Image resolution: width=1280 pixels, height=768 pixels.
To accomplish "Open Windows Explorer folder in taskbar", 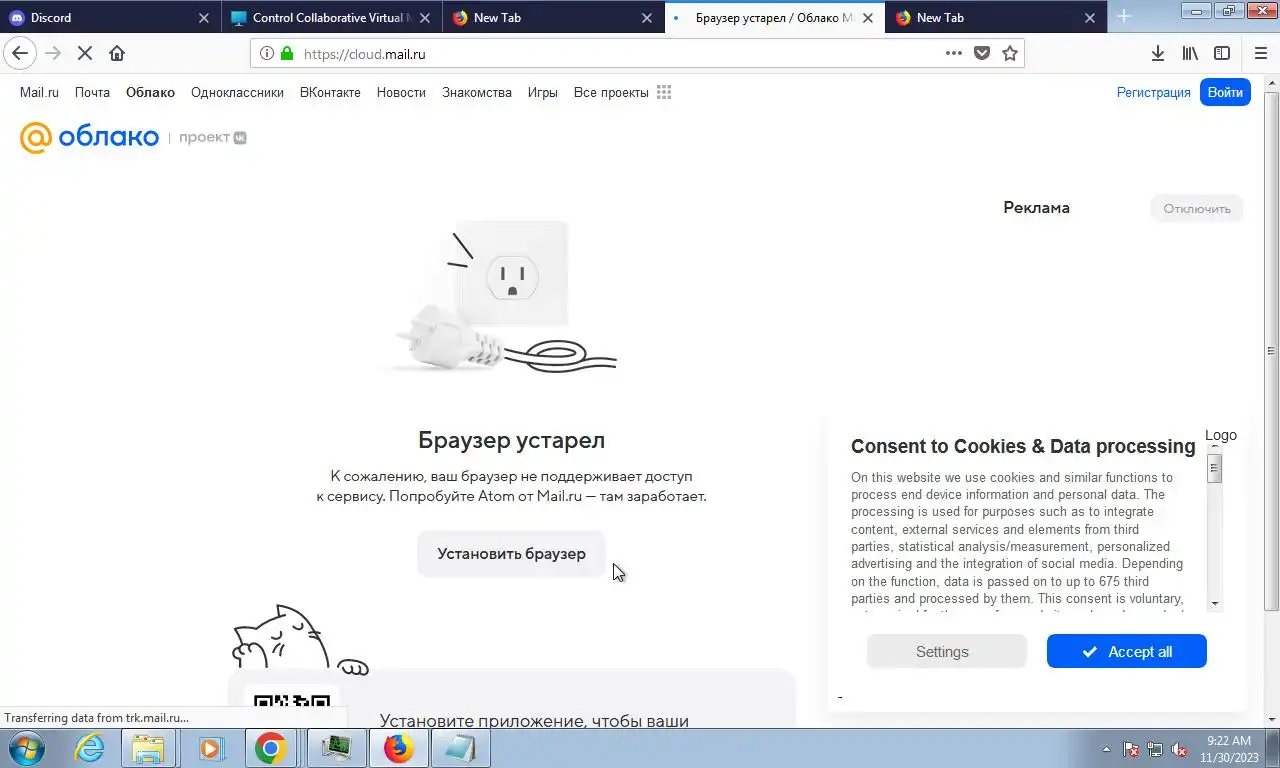I will point(148,748).
